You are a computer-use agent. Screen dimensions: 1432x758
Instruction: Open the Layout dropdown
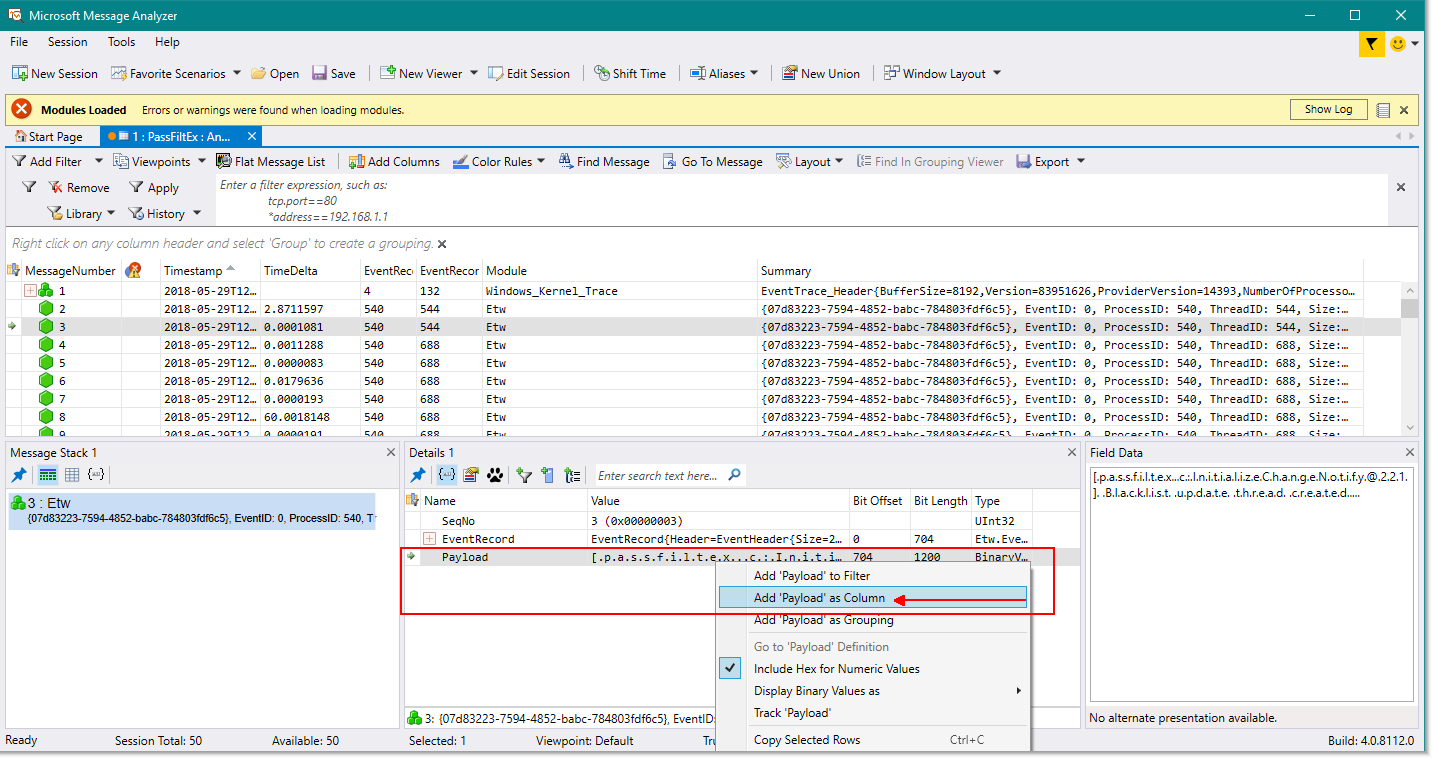point(810,161)
